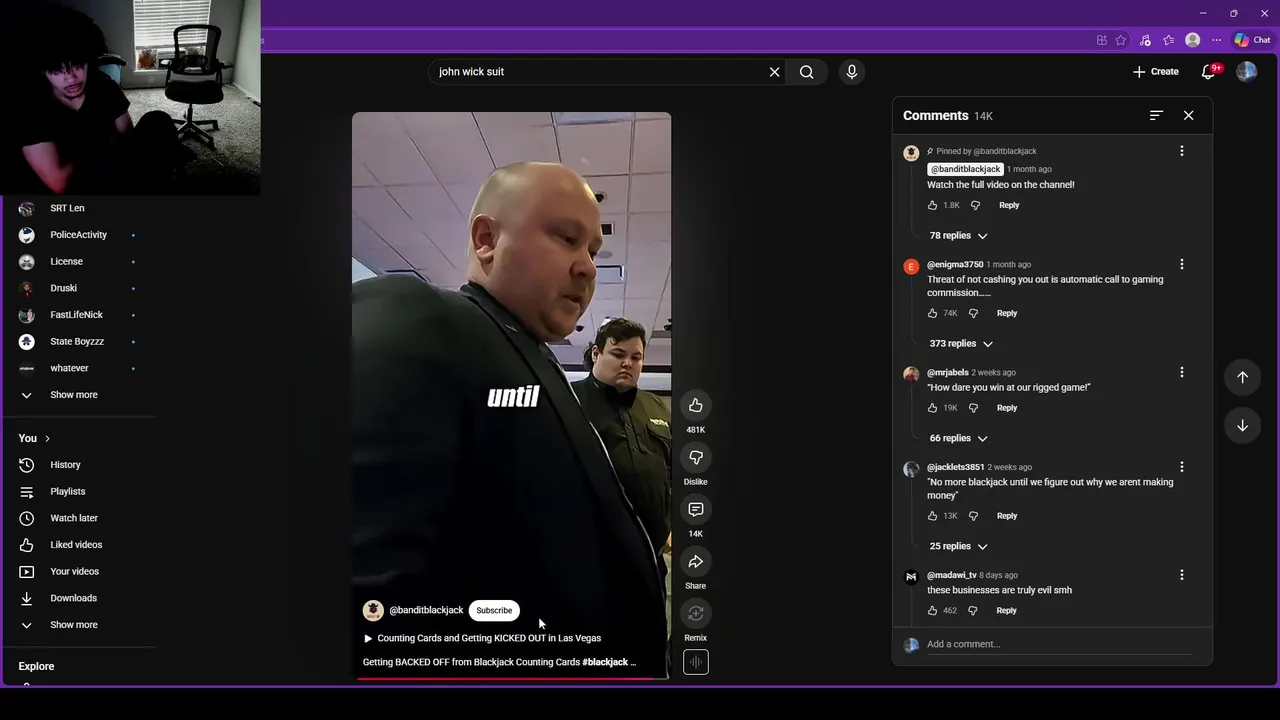This screenshot has width=1280, height=720.
Task: Close the Comments panel
Action: (1188, 115)
